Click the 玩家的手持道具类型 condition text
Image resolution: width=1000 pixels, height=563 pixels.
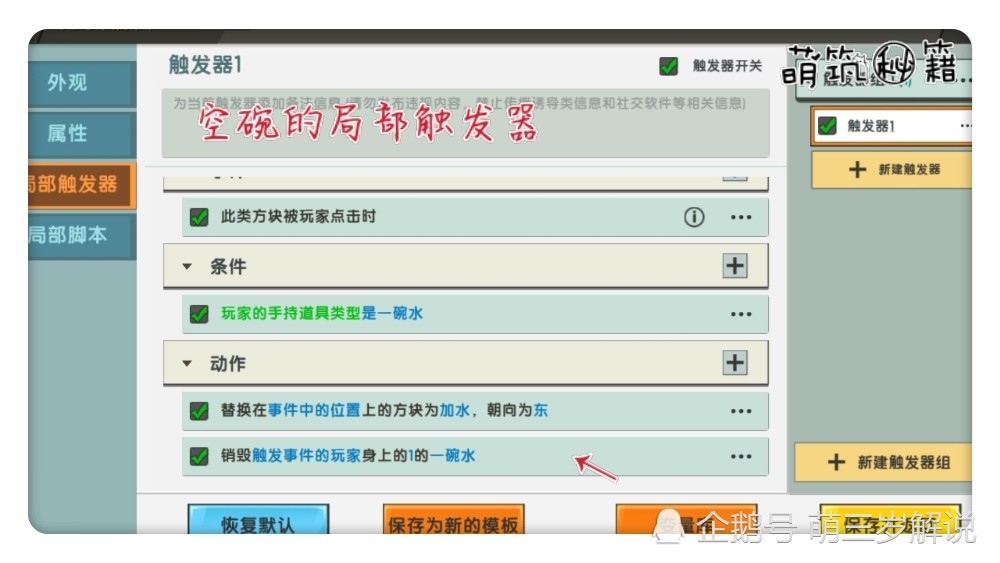[x=291, y=314]
